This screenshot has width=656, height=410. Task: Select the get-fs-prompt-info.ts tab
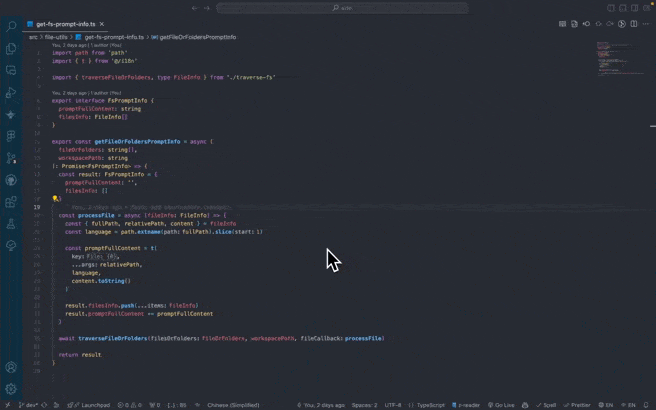tap(65, 24)
